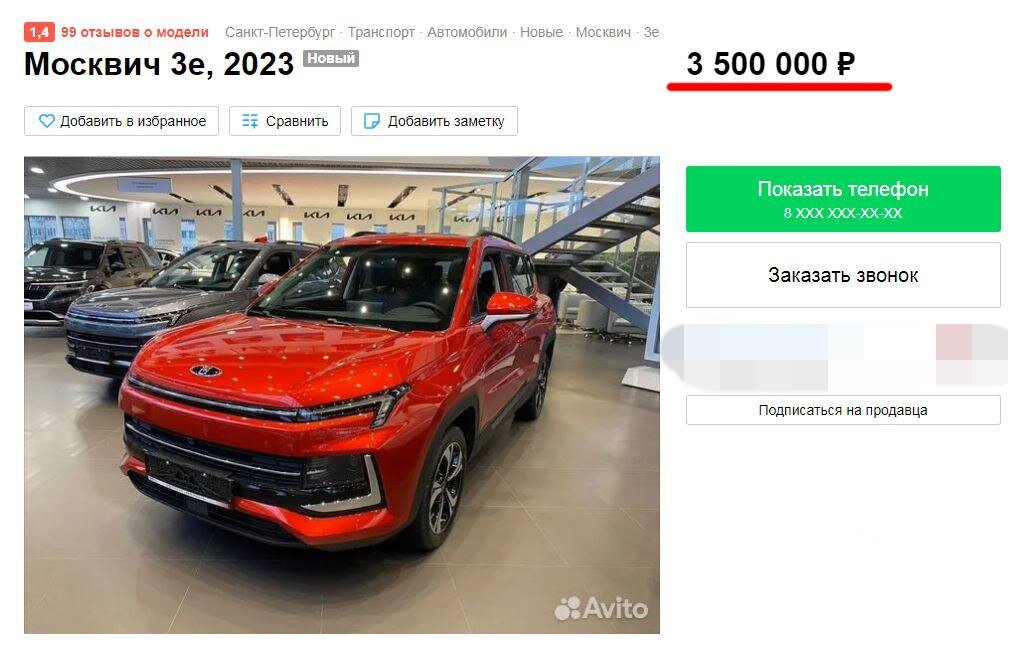The image size is (1026, 646).
Task: Click the blurred seller profile area
Action: pyautogui.click(x=834, y=355)
